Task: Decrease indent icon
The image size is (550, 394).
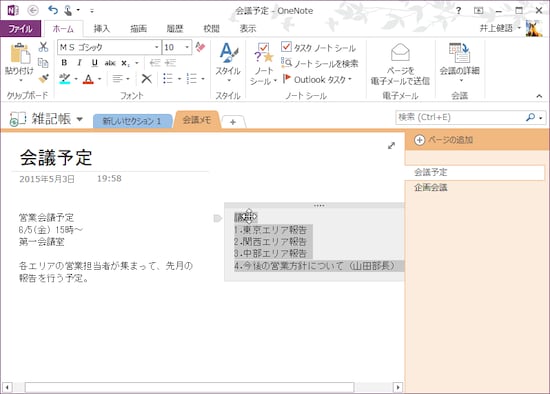Action: [155, 63]
